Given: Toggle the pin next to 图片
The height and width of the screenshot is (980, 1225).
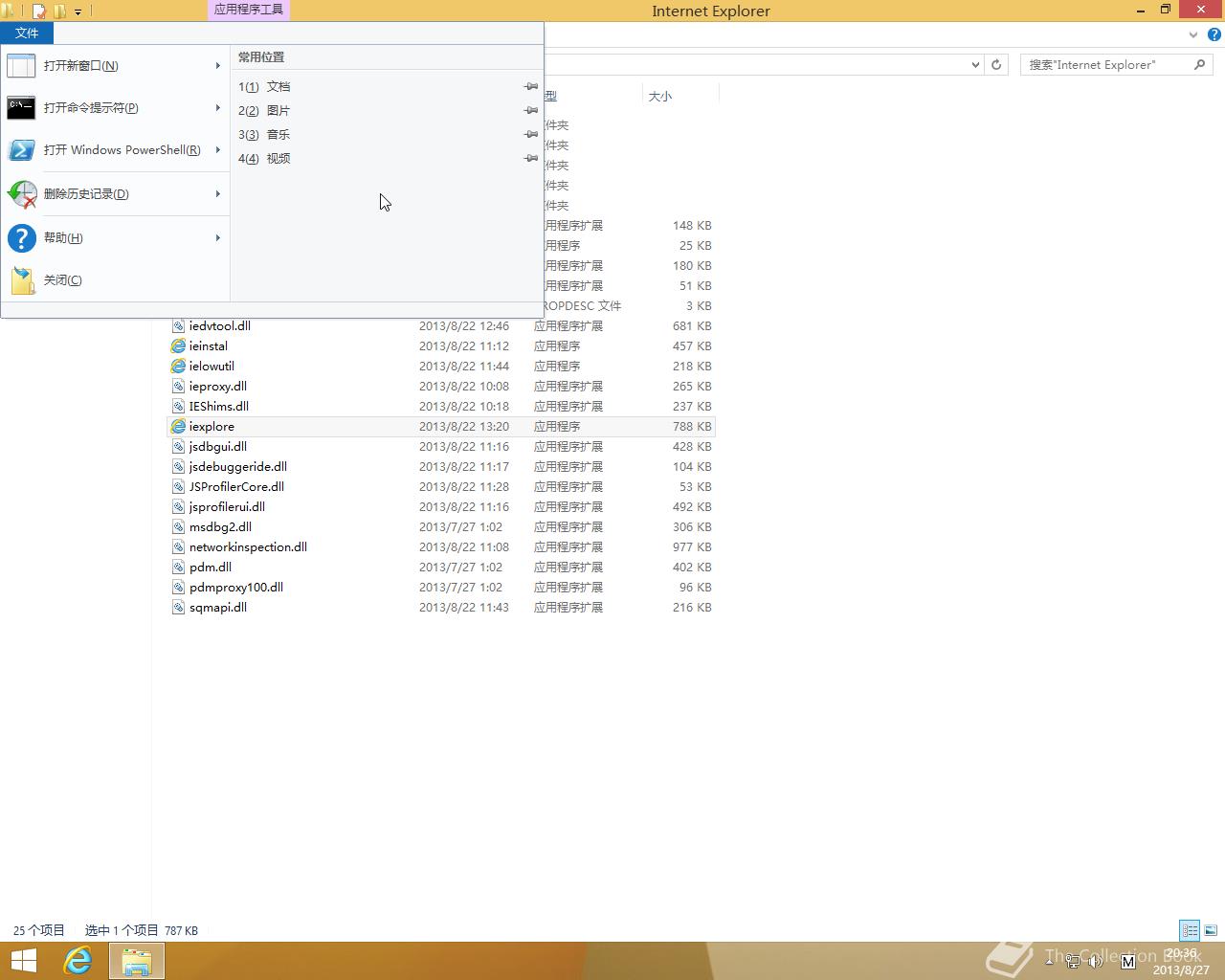Looking at the screenshot, I should pyautogui.click(x=530, y=110).
